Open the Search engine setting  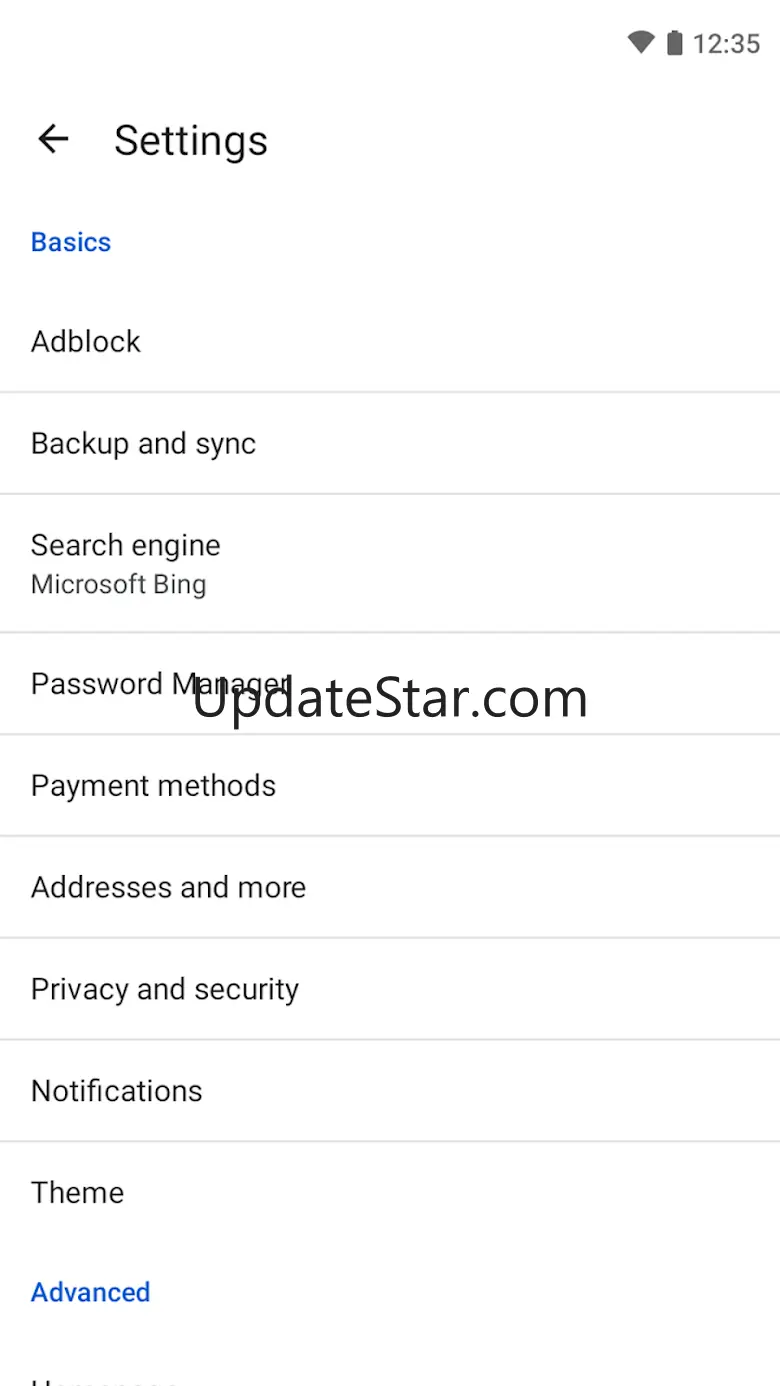coord(390,563)
